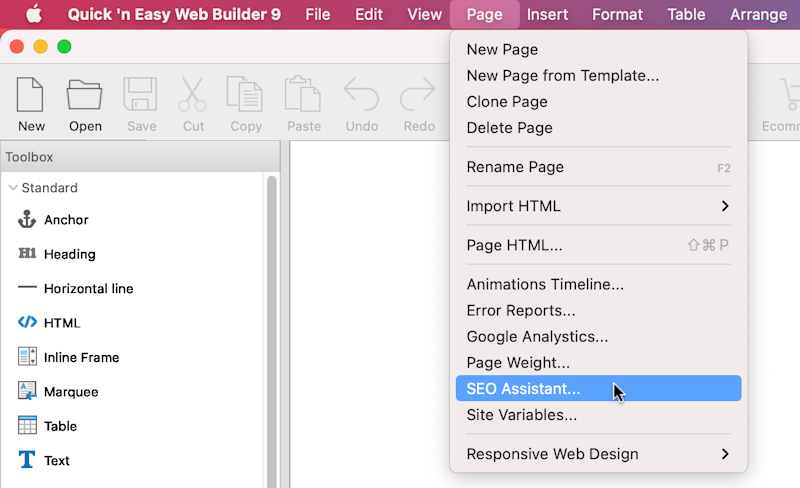Open Google Analytics settings
Screen dimensions: 800x488
click(x=537, y=337)
